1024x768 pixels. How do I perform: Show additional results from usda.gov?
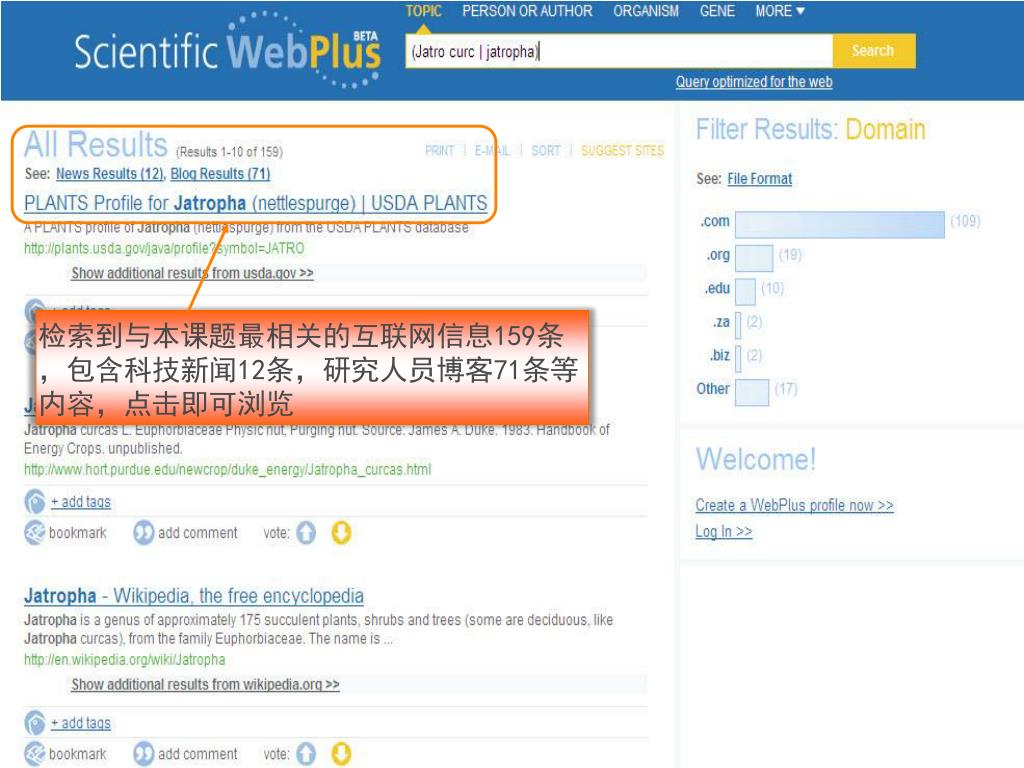click(193, 273)
